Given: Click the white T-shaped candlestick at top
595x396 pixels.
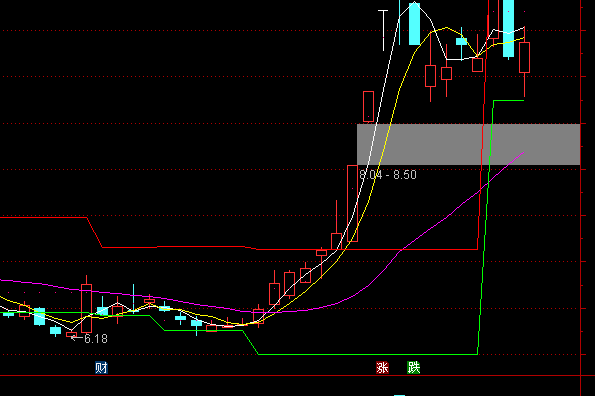Looking at the screenshot, I should (383, 30).
